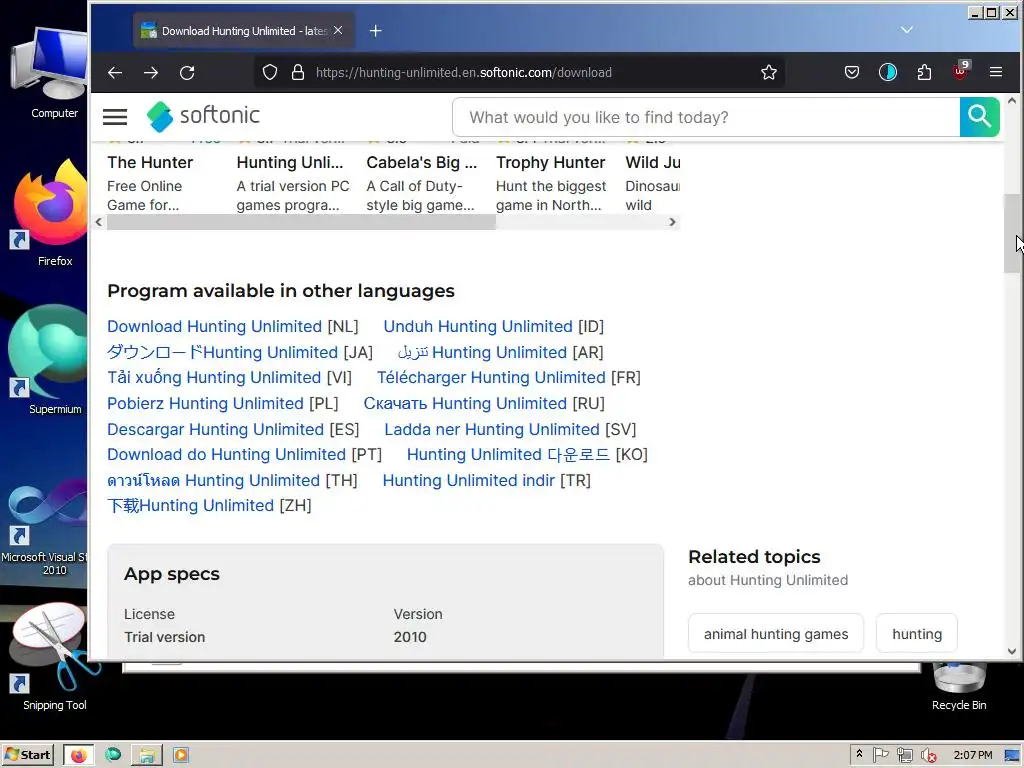Select the Recycle Bin desktop icon
The height and width of the screenshot is (768, 1024).
[959, 687]
